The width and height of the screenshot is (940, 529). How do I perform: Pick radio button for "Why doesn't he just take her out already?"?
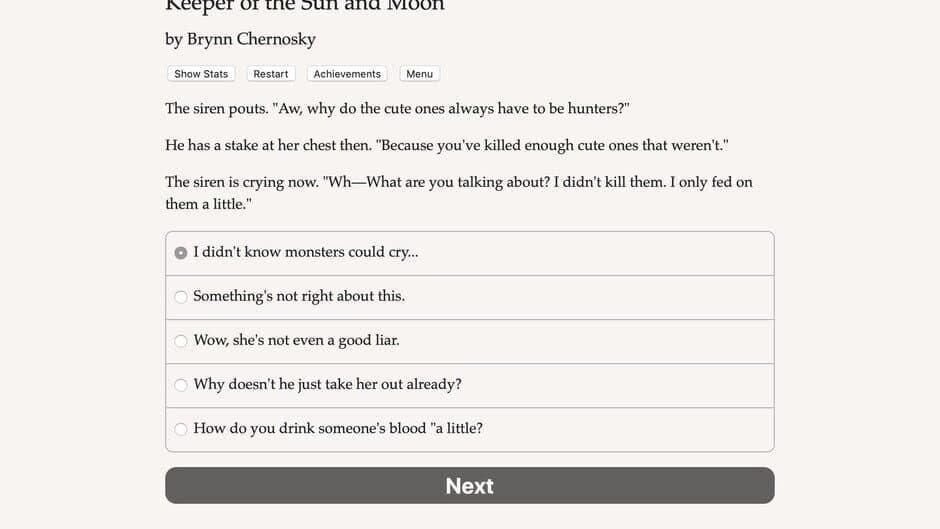coord(181,385)
